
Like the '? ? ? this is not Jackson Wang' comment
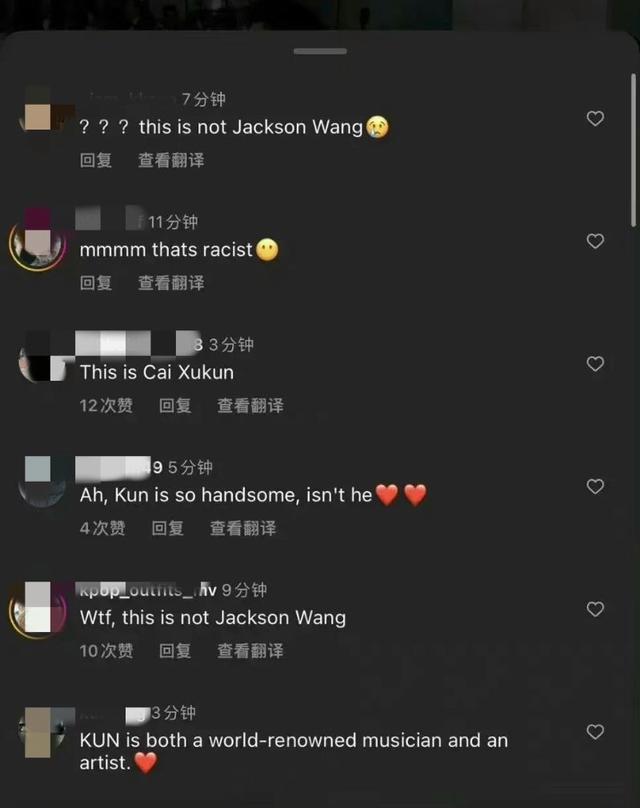coord(595,119)
